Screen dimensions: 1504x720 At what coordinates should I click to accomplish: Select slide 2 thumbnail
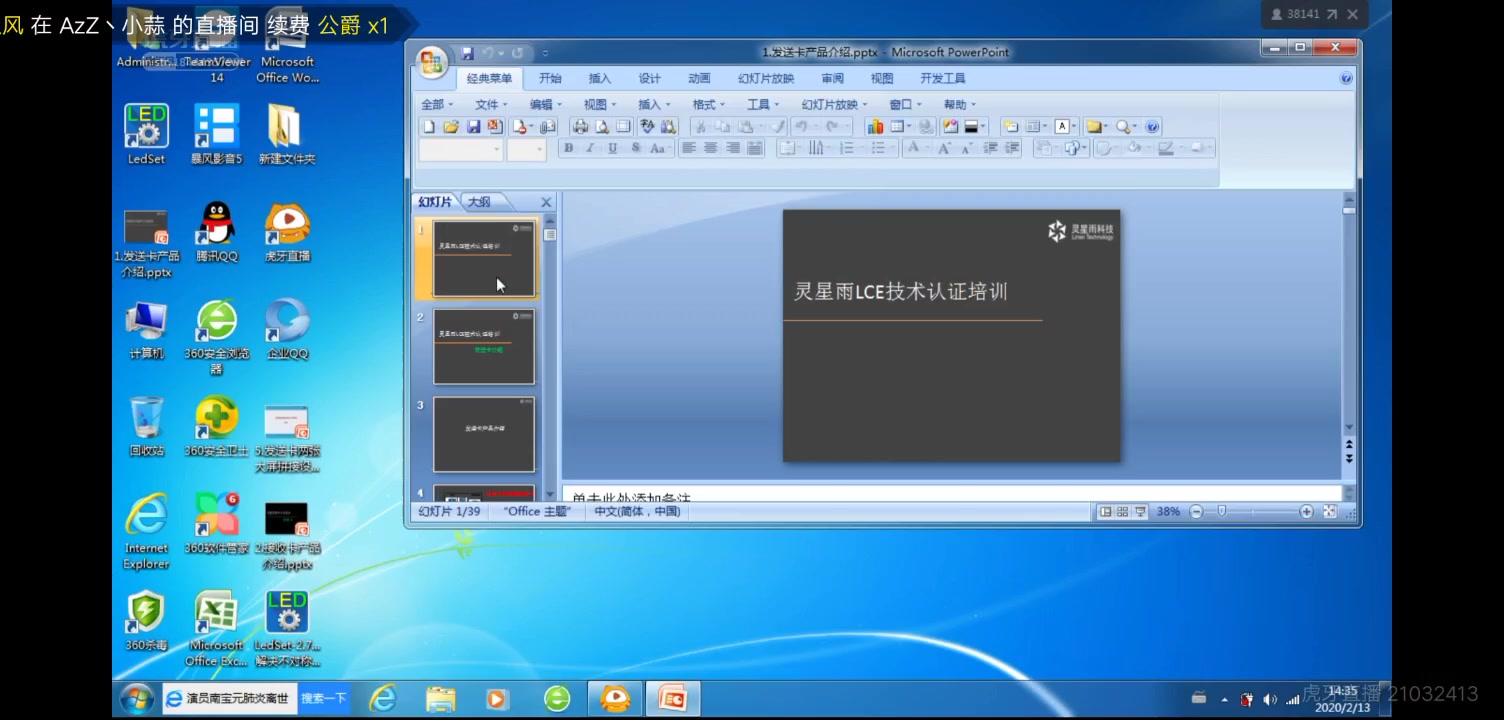coord(484,346)
